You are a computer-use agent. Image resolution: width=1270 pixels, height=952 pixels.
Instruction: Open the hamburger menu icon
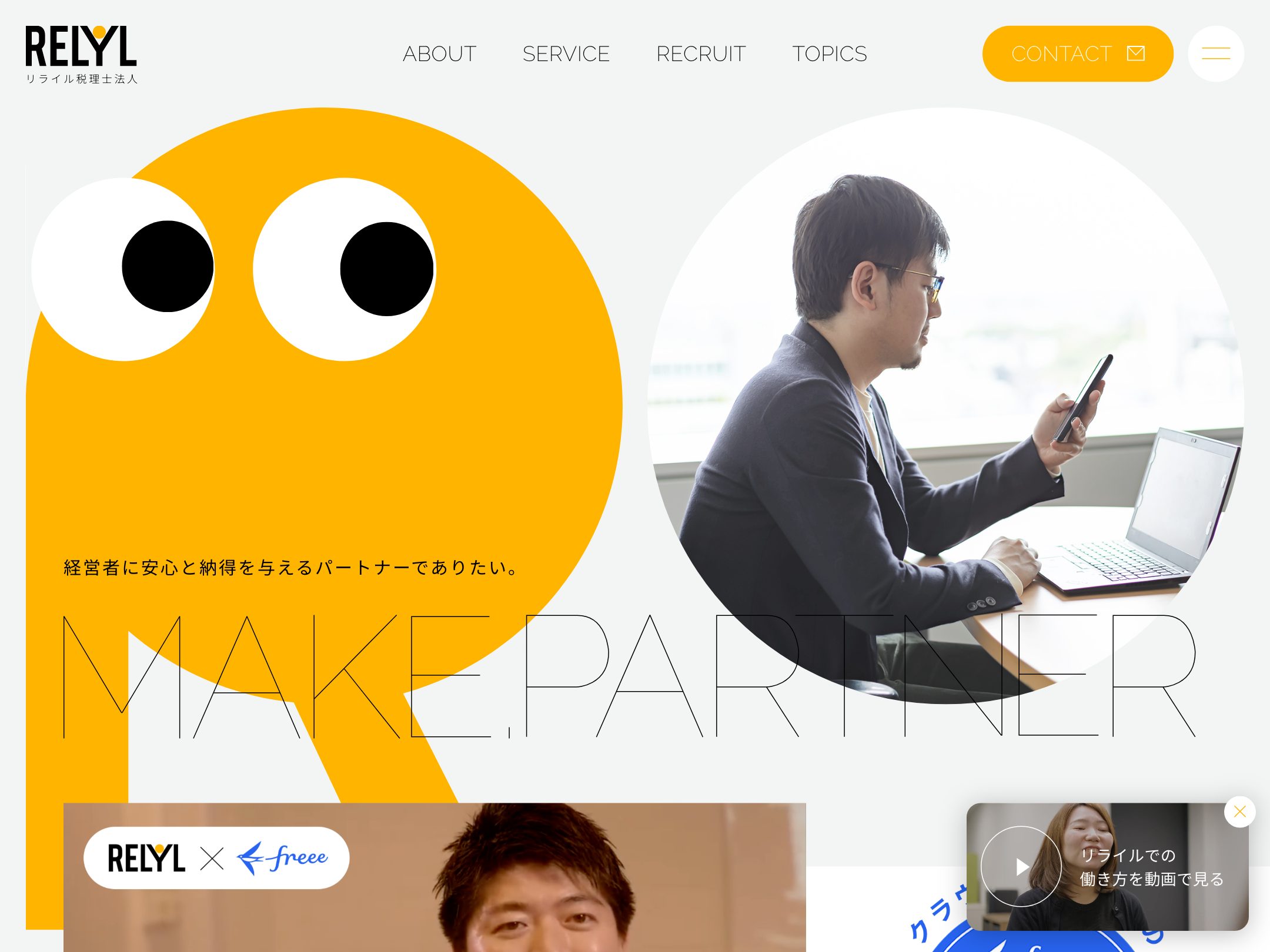pyautogui.click(x=1215, y=53)
